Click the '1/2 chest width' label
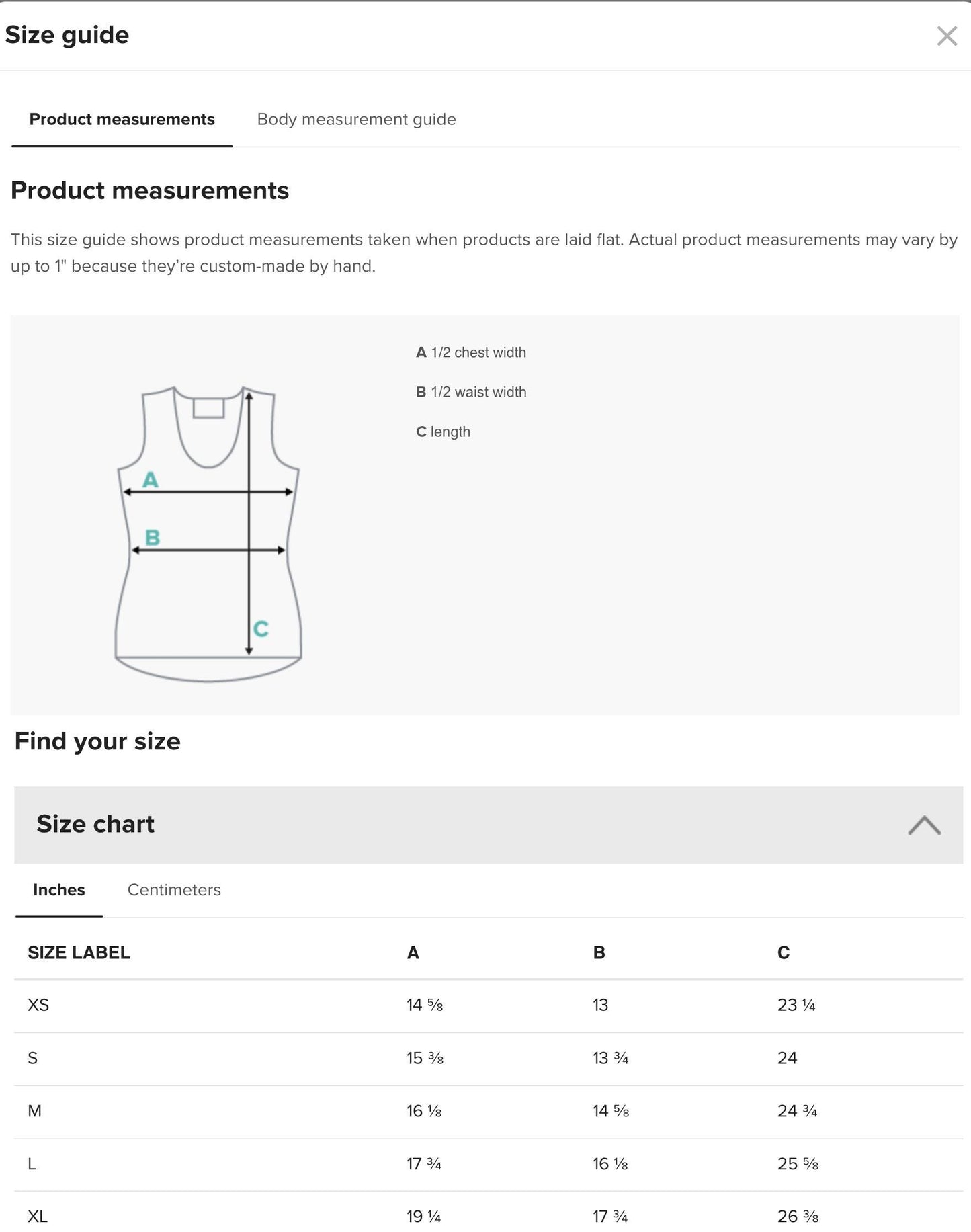Viewport: 971px width, 1232px height. click(x=471, y=352)
